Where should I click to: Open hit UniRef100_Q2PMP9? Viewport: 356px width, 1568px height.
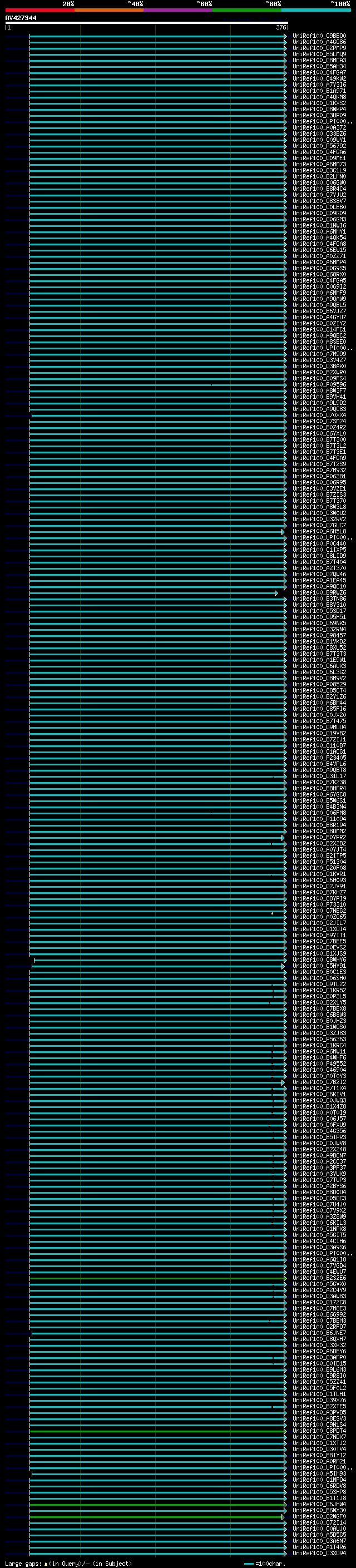pos(319,48)
